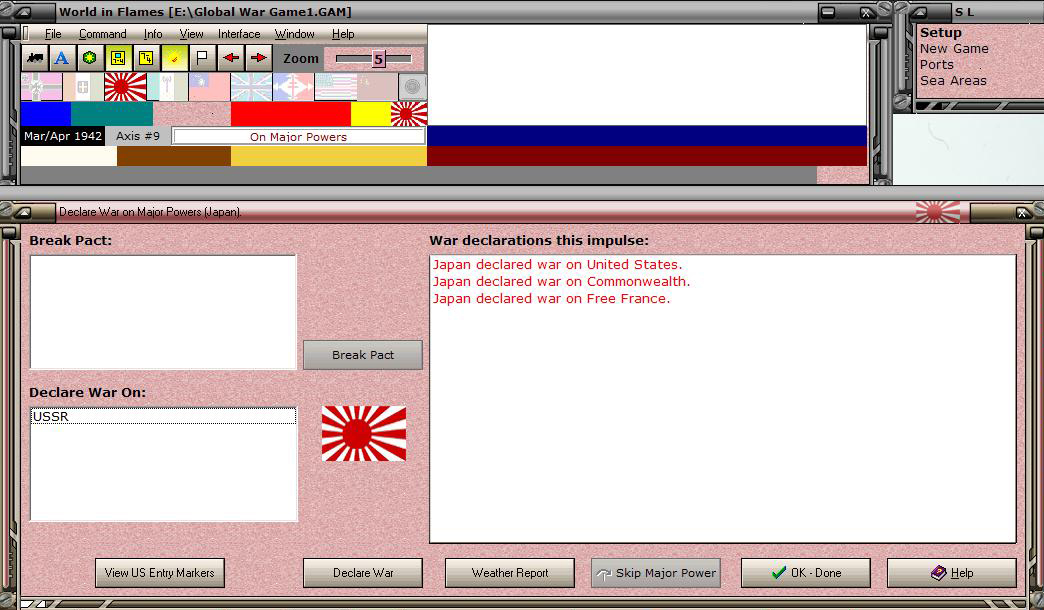The width and height of the screenshot is (1044, 610).
Task: Click 'Japan declared war on Free France.' entry
Action: tap(551, 299)
